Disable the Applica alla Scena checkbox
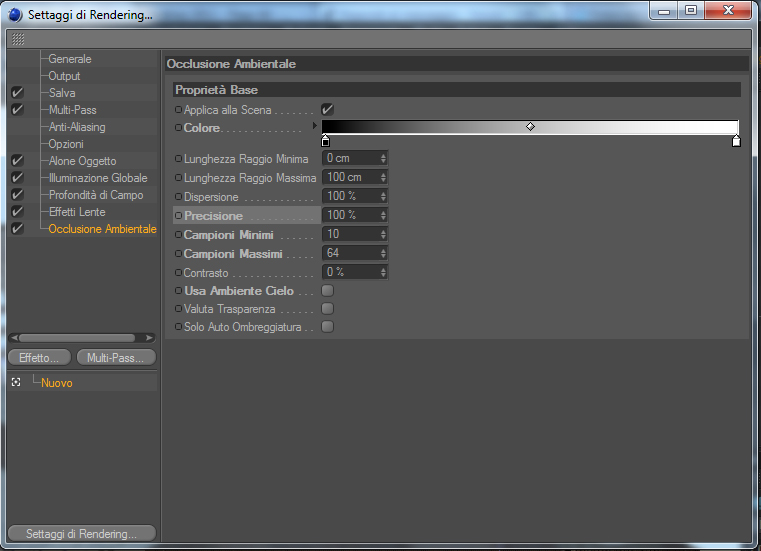 pyautogui.click(x=328, y=109)
